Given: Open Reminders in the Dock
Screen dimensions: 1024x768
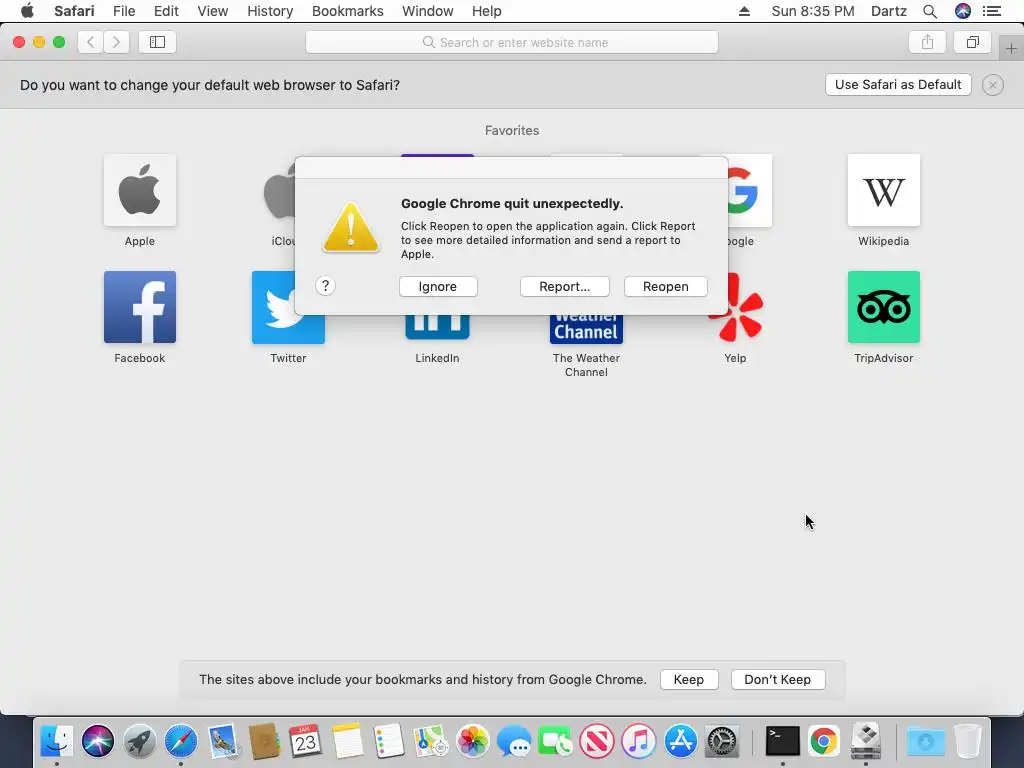Looking at the screenshot, I should (389, 741).
